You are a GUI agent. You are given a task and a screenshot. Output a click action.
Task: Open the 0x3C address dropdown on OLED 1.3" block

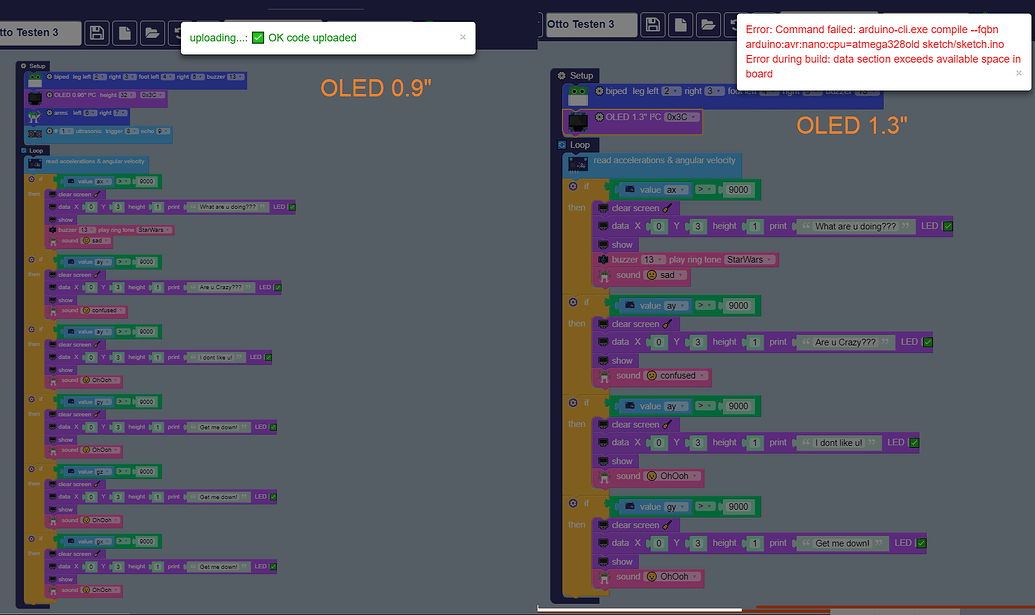pos(682,117)
